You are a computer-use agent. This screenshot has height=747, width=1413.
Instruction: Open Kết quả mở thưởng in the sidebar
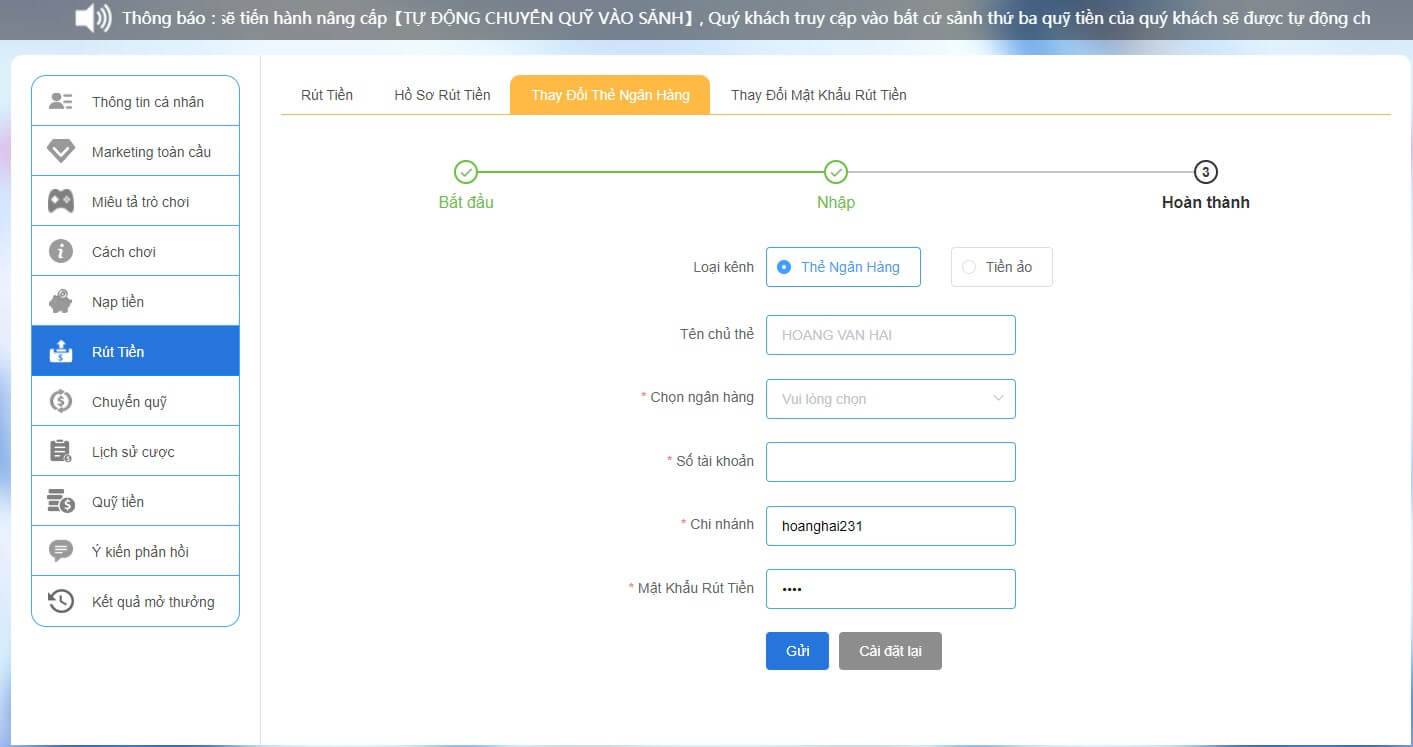[x=136, y=601]
